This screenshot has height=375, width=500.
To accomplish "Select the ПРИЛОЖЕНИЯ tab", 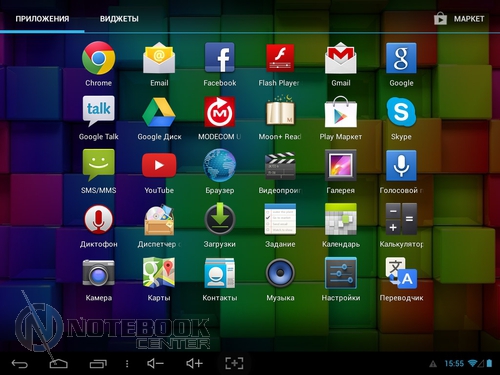I will tap(42, 19).
